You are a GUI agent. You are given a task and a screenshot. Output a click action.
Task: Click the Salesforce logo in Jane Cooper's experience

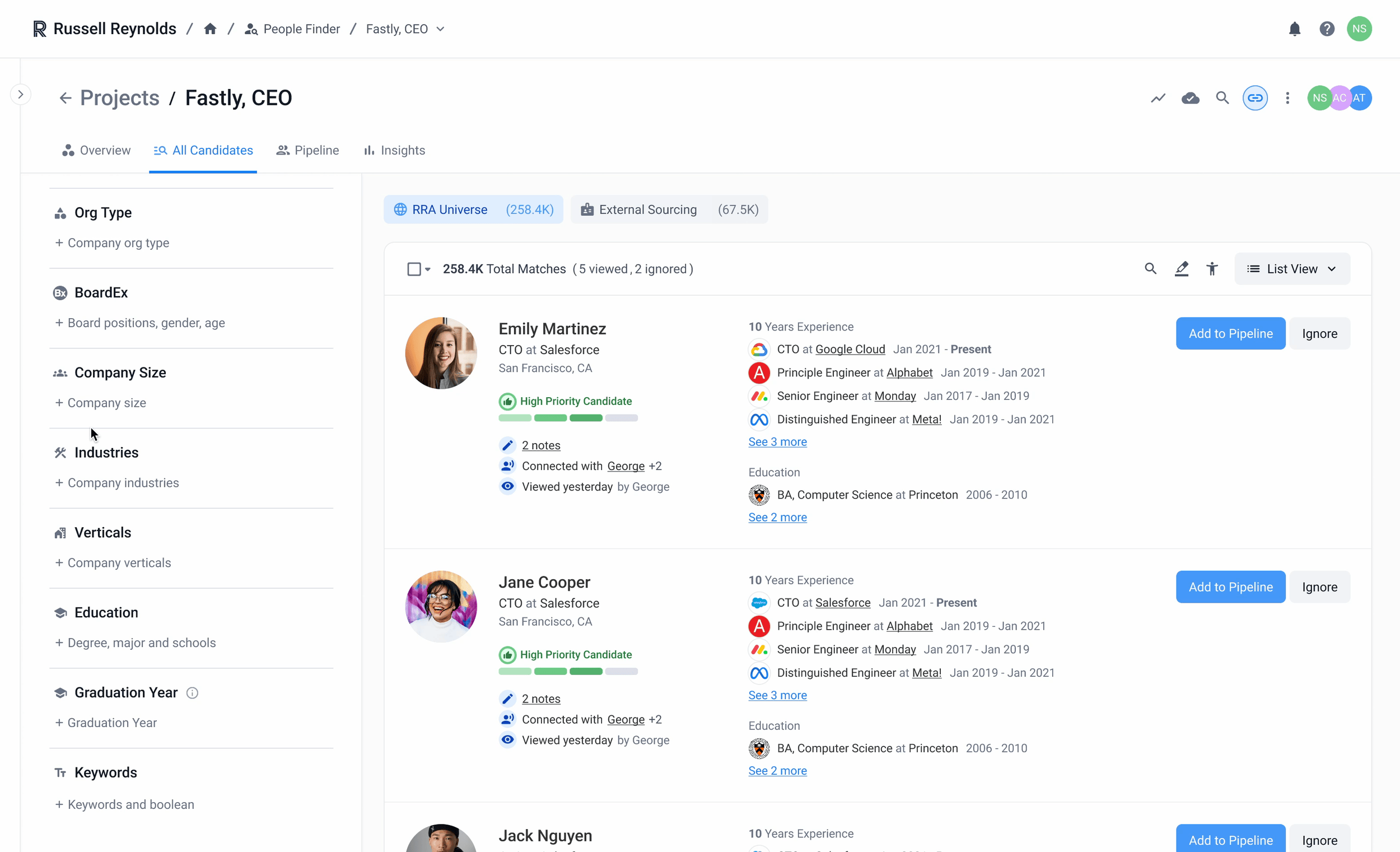point(759,603)
